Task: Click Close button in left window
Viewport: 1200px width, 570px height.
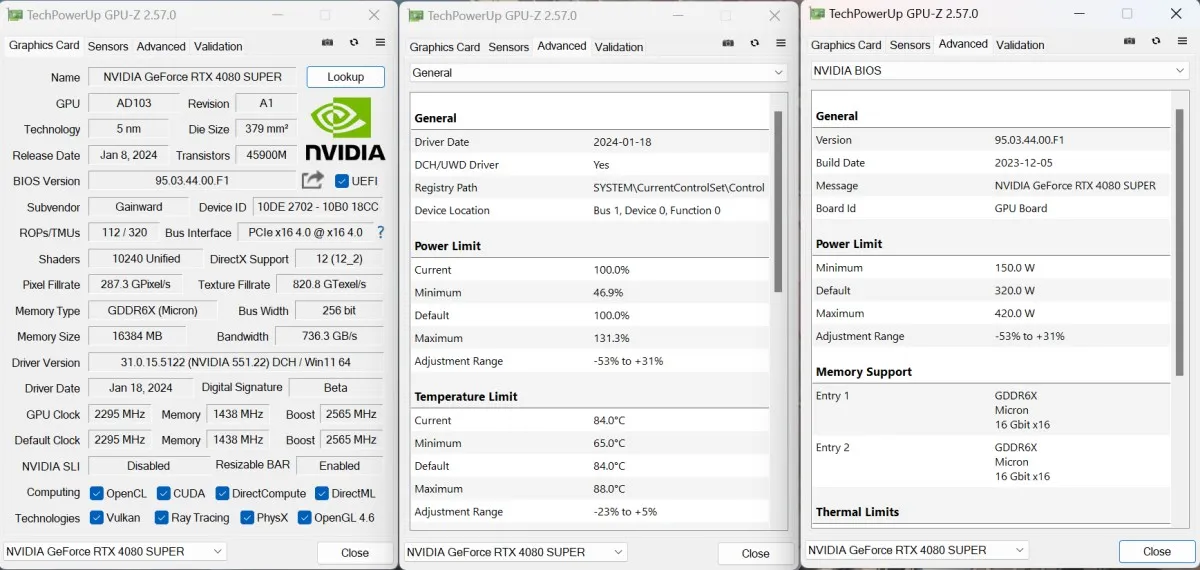Action: click(355, 552)
